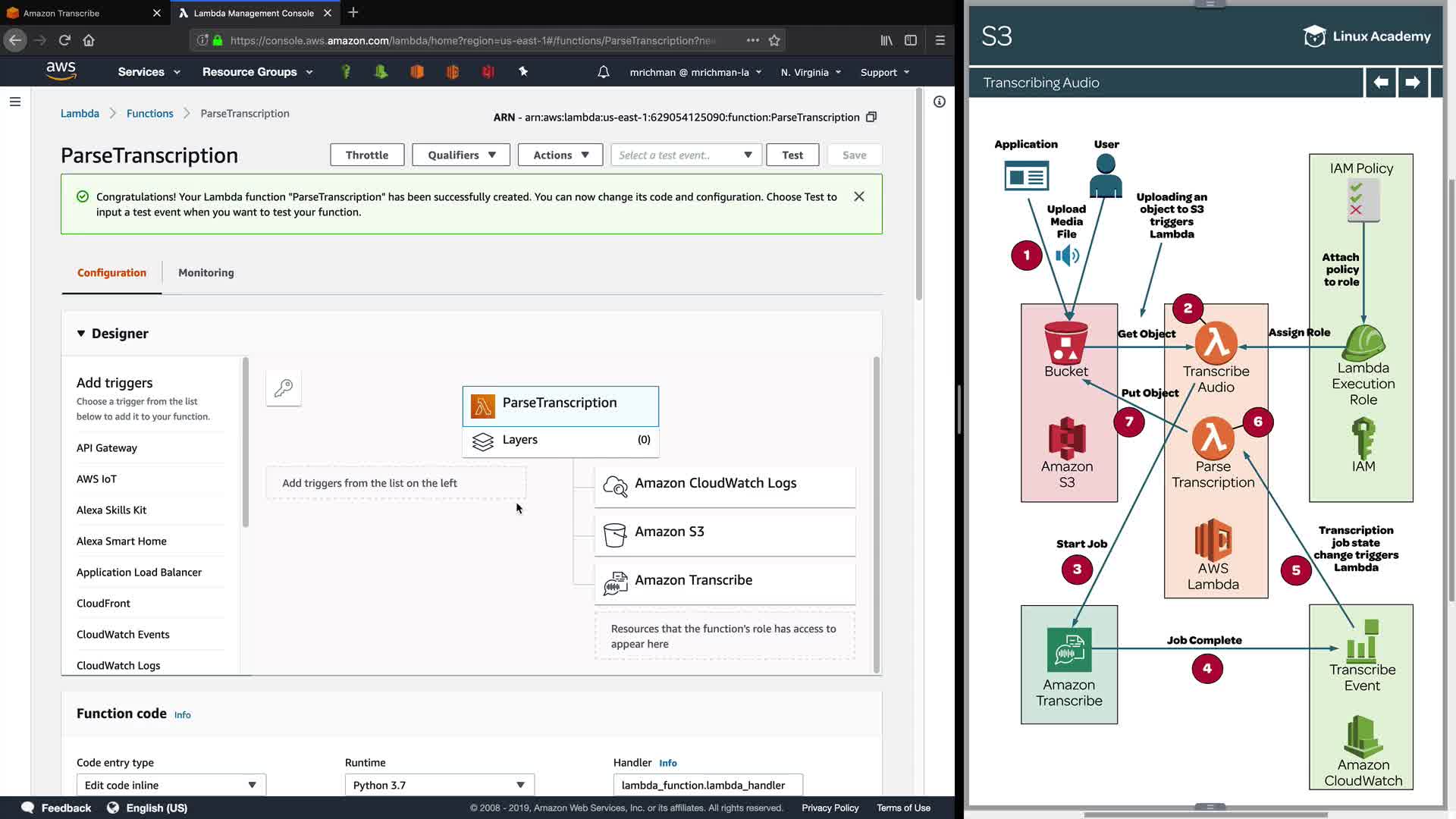Collapse the Designer section
The image size is (1456, 819).
pyautogui.click(x=81, y=334)
